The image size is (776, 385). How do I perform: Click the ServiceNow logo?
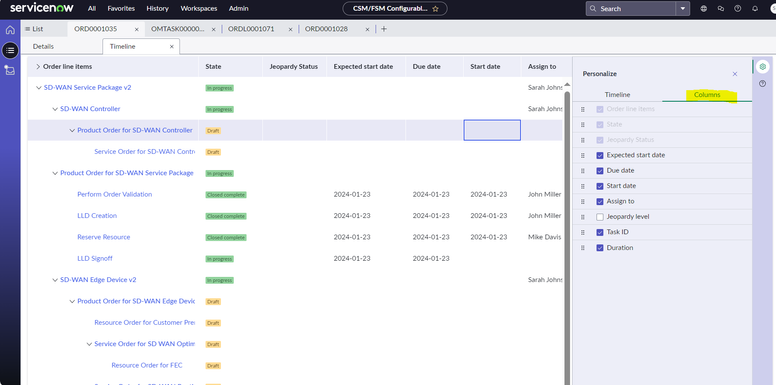(x=42, y=8)
